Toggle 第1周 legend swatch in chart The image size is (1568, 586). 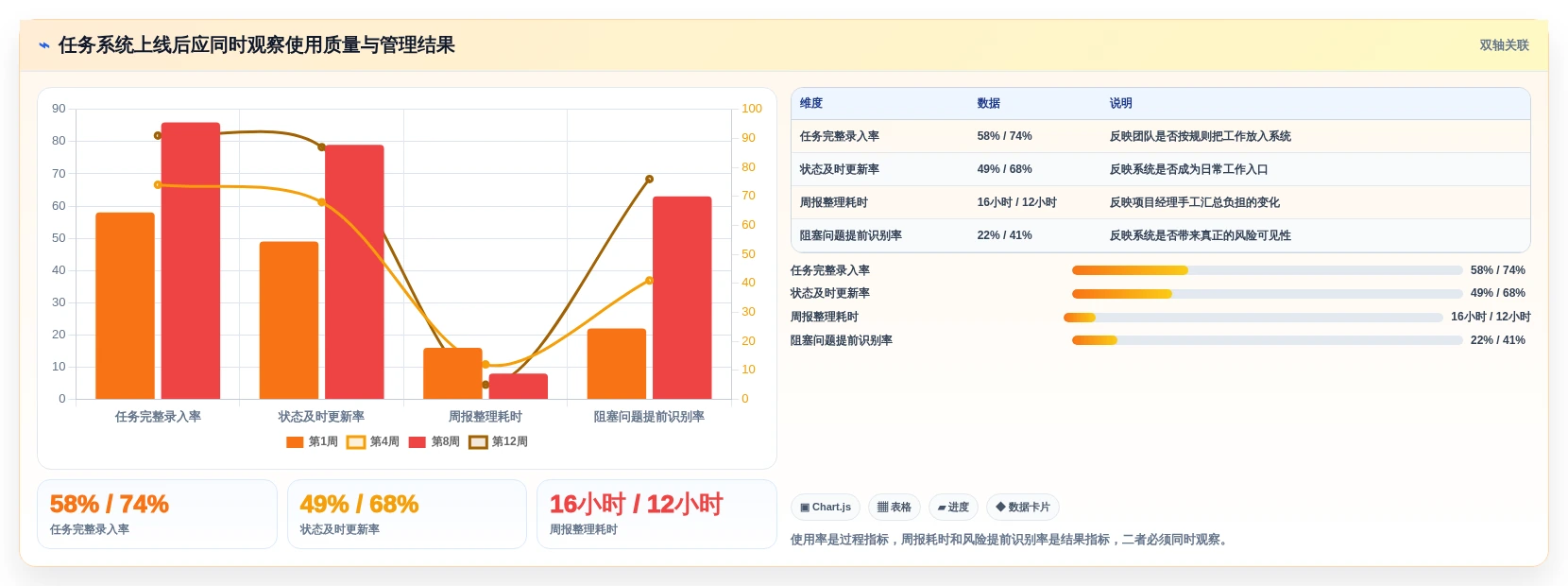click(295, 442)
